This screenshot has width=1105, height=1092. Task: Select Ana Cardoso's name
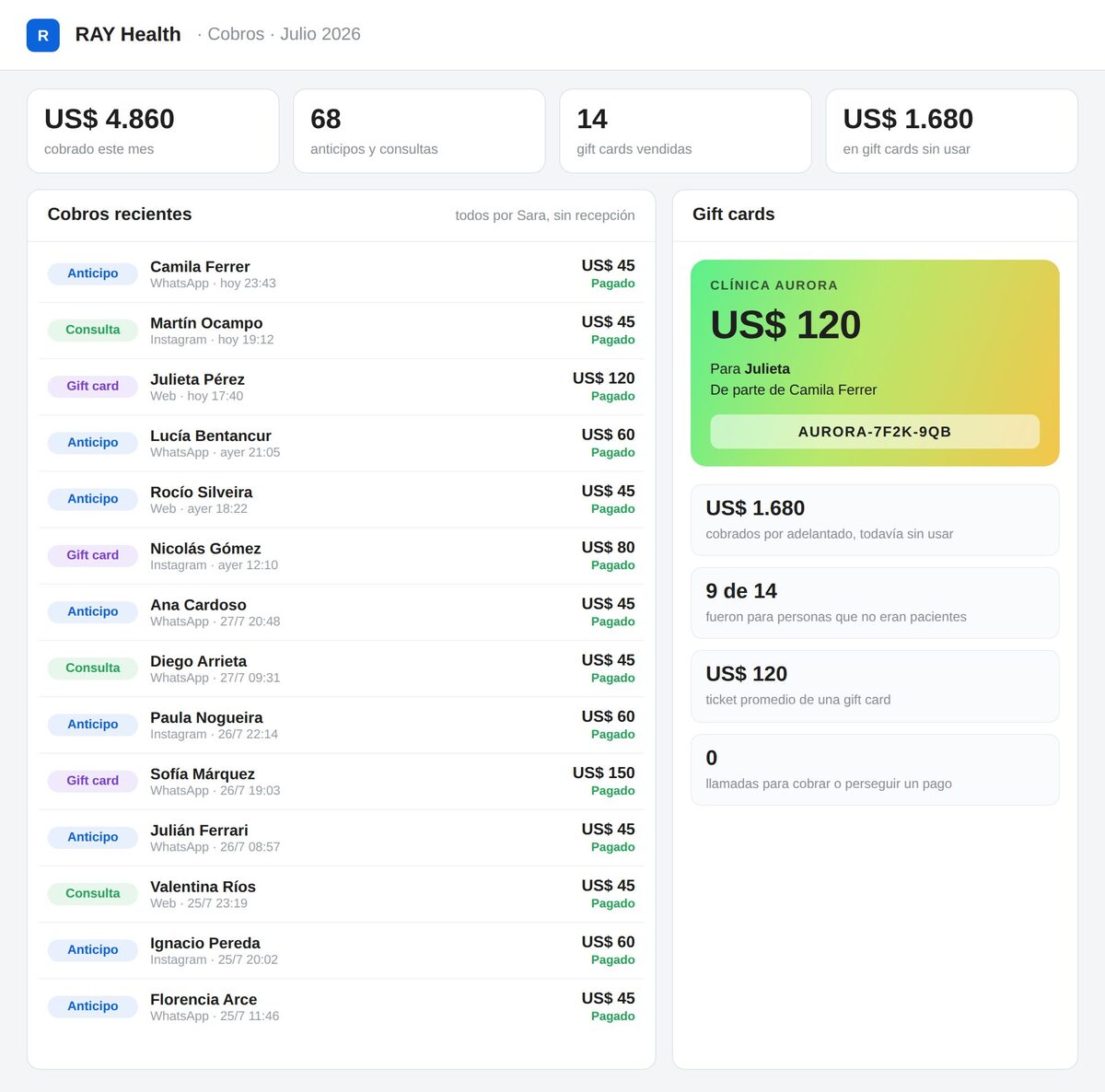click(198, 605)
